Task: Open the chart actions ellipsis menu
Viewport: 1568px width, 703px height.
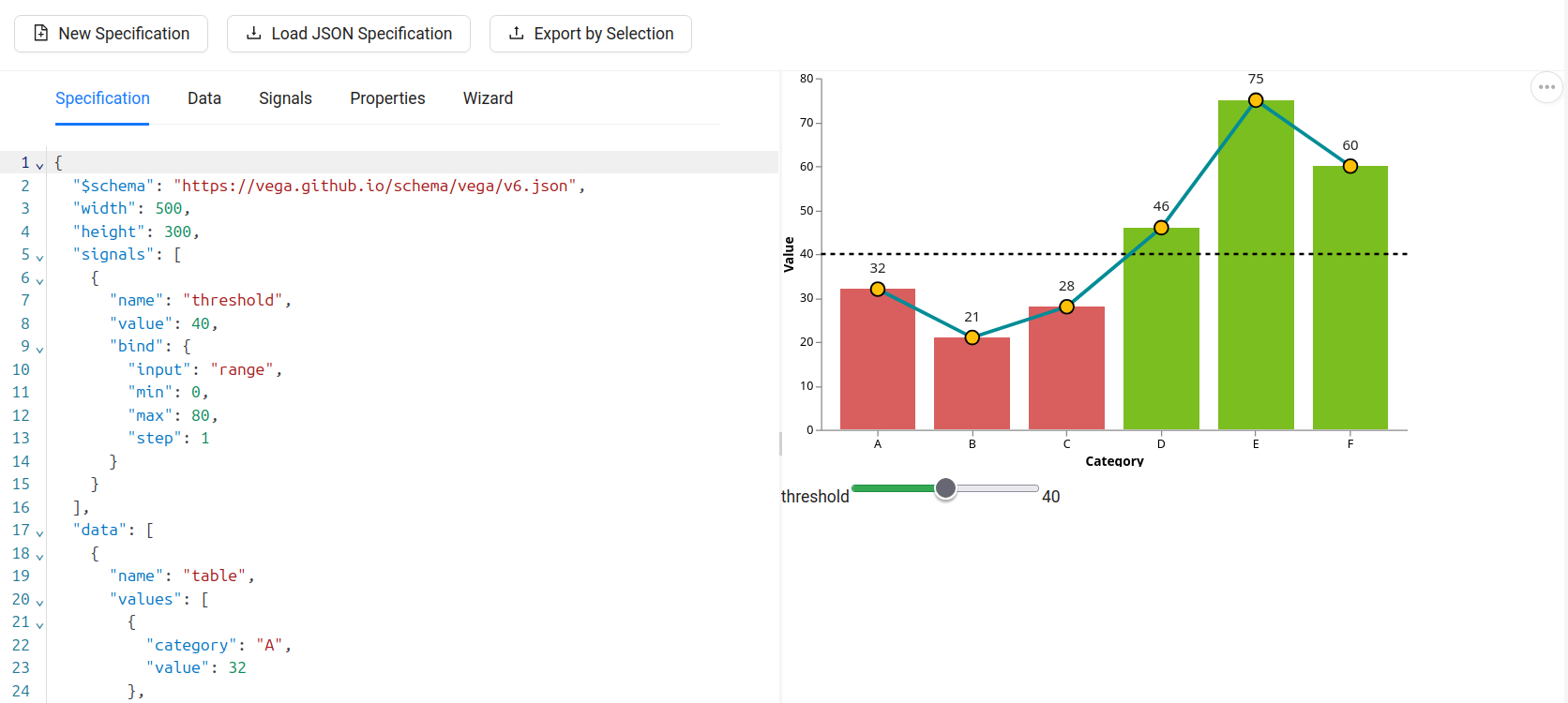Action: 1545,87
